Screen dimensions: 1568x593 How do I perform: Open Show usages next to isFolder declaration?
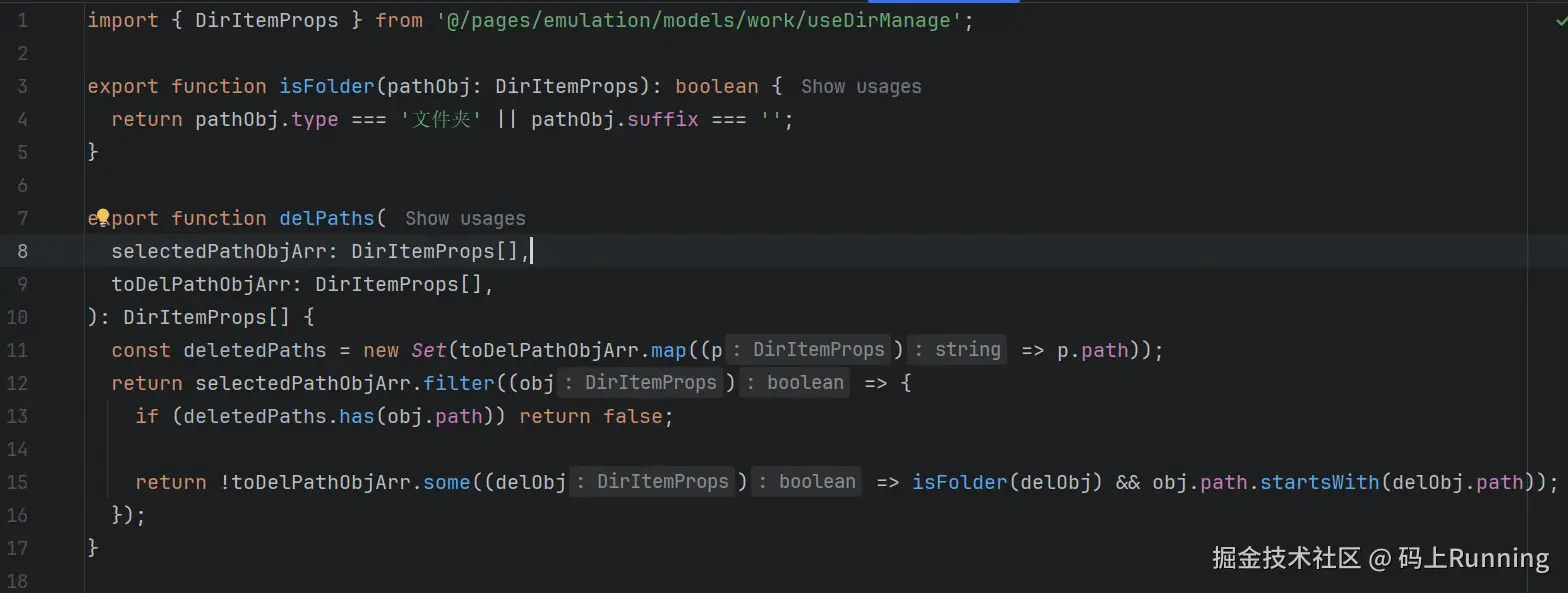tap(861, 86)
